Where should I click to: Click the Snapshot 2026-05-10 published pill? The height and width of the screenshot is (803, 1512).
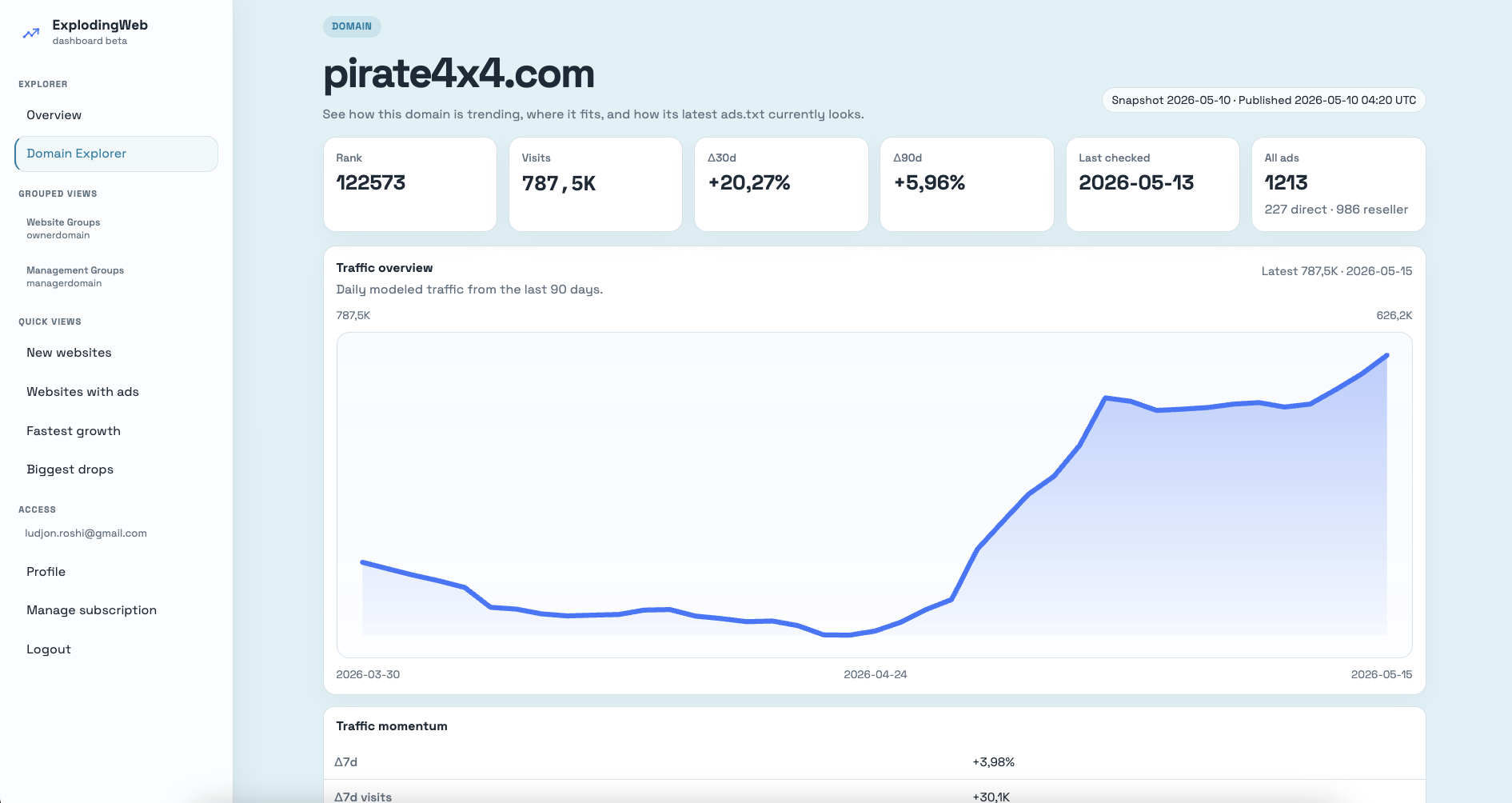pos(1263,100)
